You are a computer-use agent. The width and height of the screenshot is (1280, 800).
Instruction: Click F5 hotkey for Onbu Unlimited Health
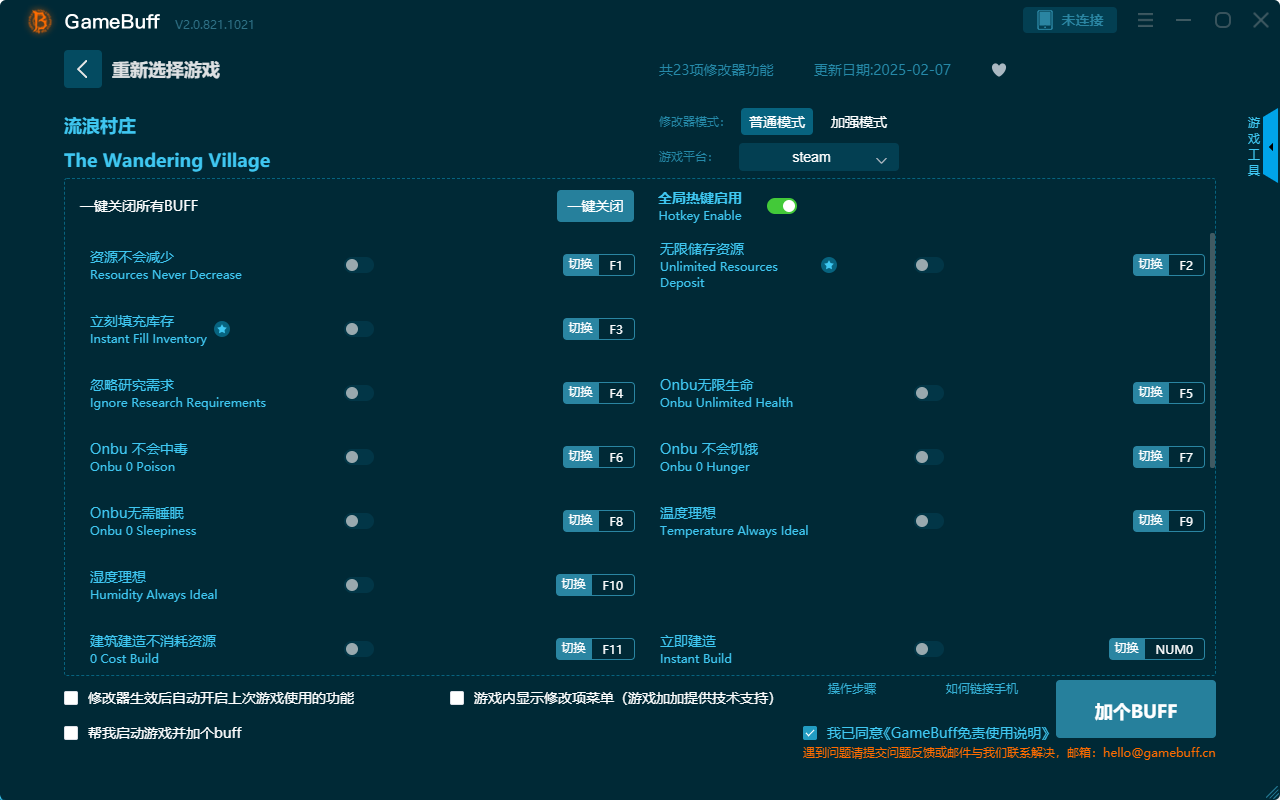pyautogui.click(x=1169, y=393)
